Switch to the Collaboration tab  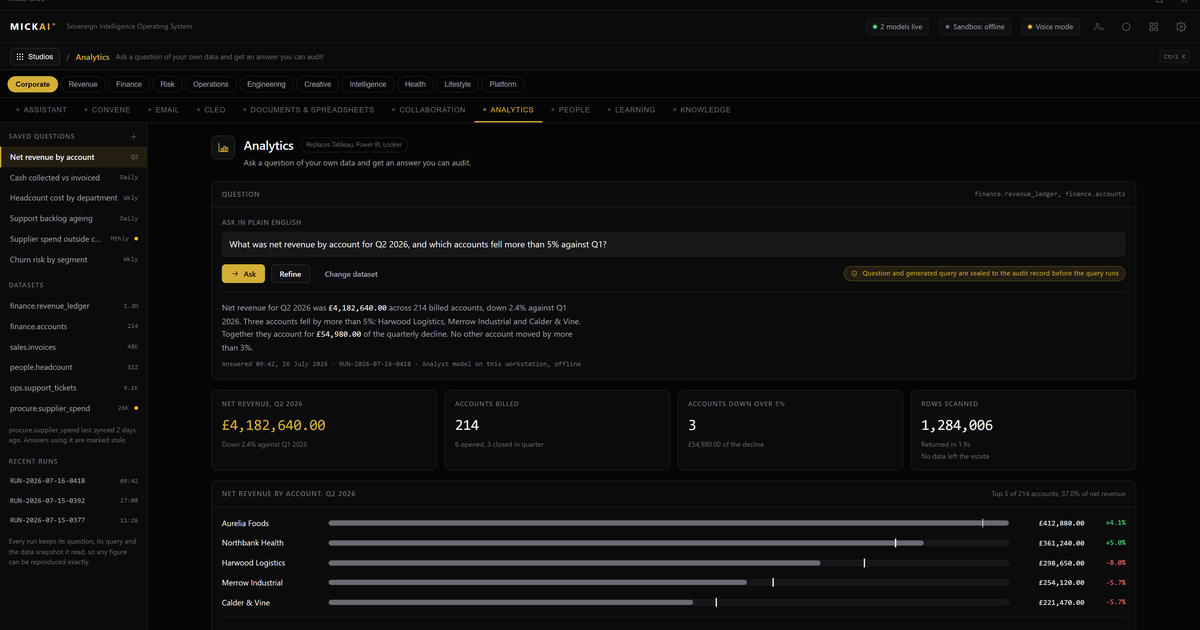(429, 109)
